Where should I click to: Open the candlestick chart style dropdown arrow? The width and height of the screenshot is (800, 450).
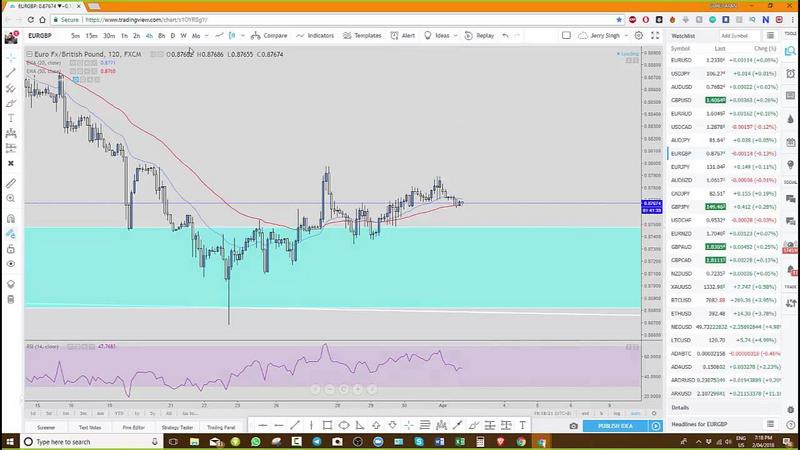[242, 36]
